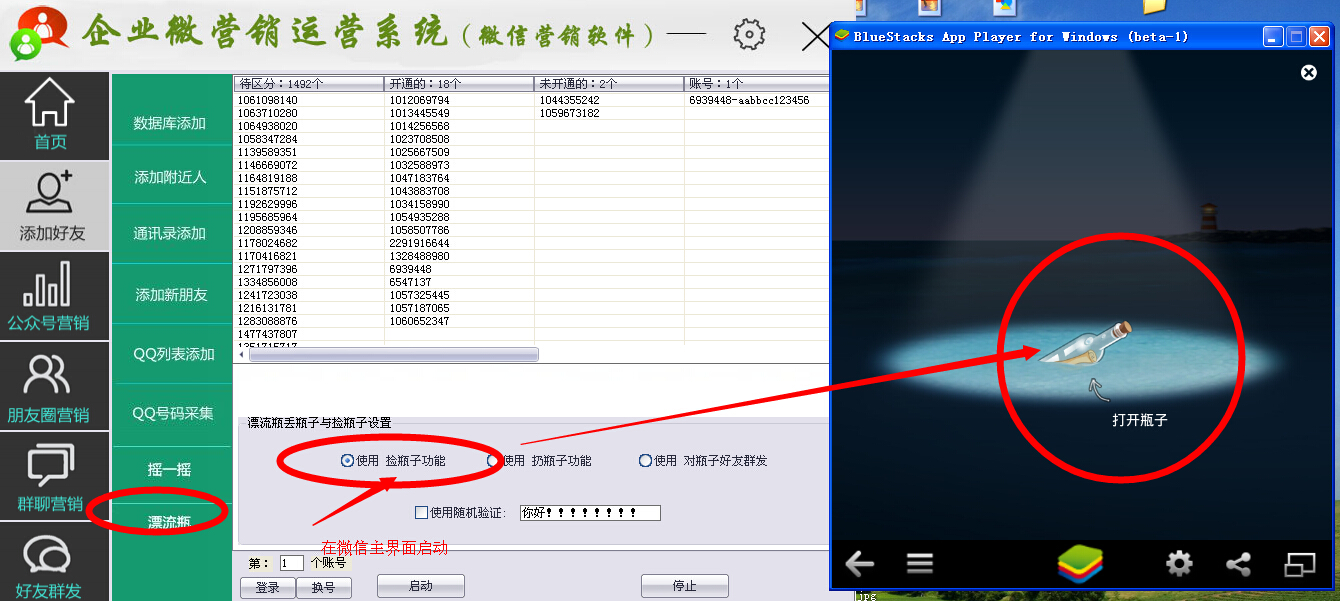Image resolution: width=1340 pixels, height=601 pixels.
Task: Enable the 使用随机验证 checkbox
Action: click(421, 513)
